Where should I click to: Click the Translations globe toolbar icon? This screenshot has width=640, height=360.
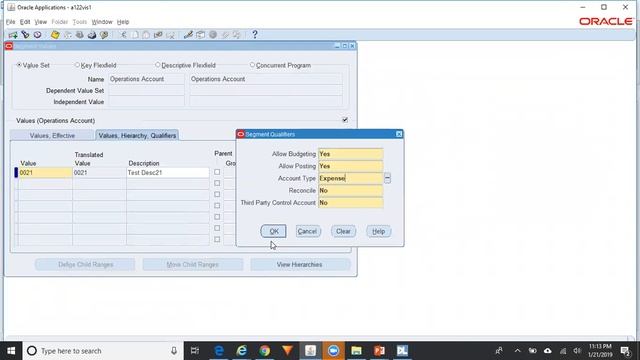[x=213, y=35]
